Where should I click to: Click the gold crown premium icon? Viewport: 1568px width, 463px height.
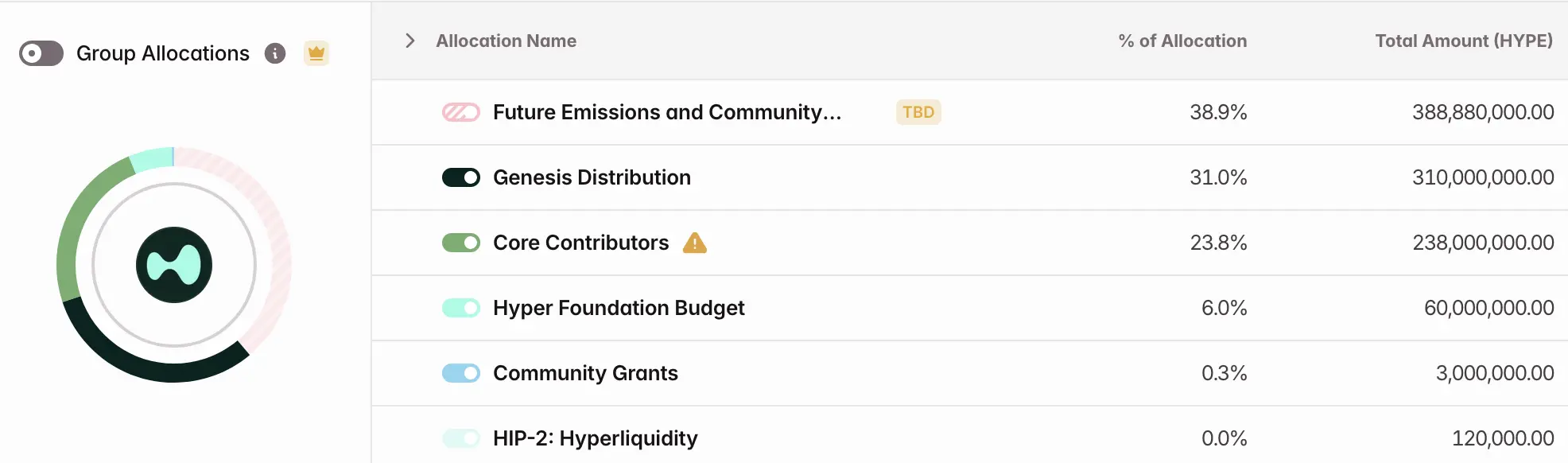[x=316, y=53]
